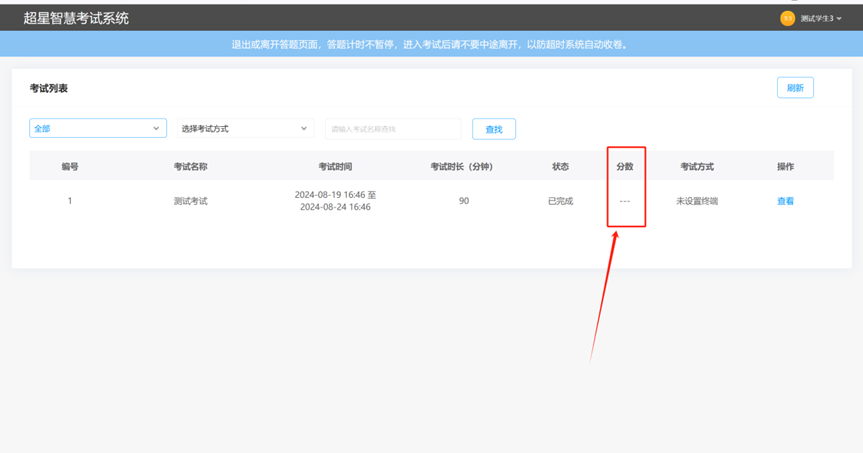
Task: Open the 选择考试方式 dropdown
Action: 245,128
